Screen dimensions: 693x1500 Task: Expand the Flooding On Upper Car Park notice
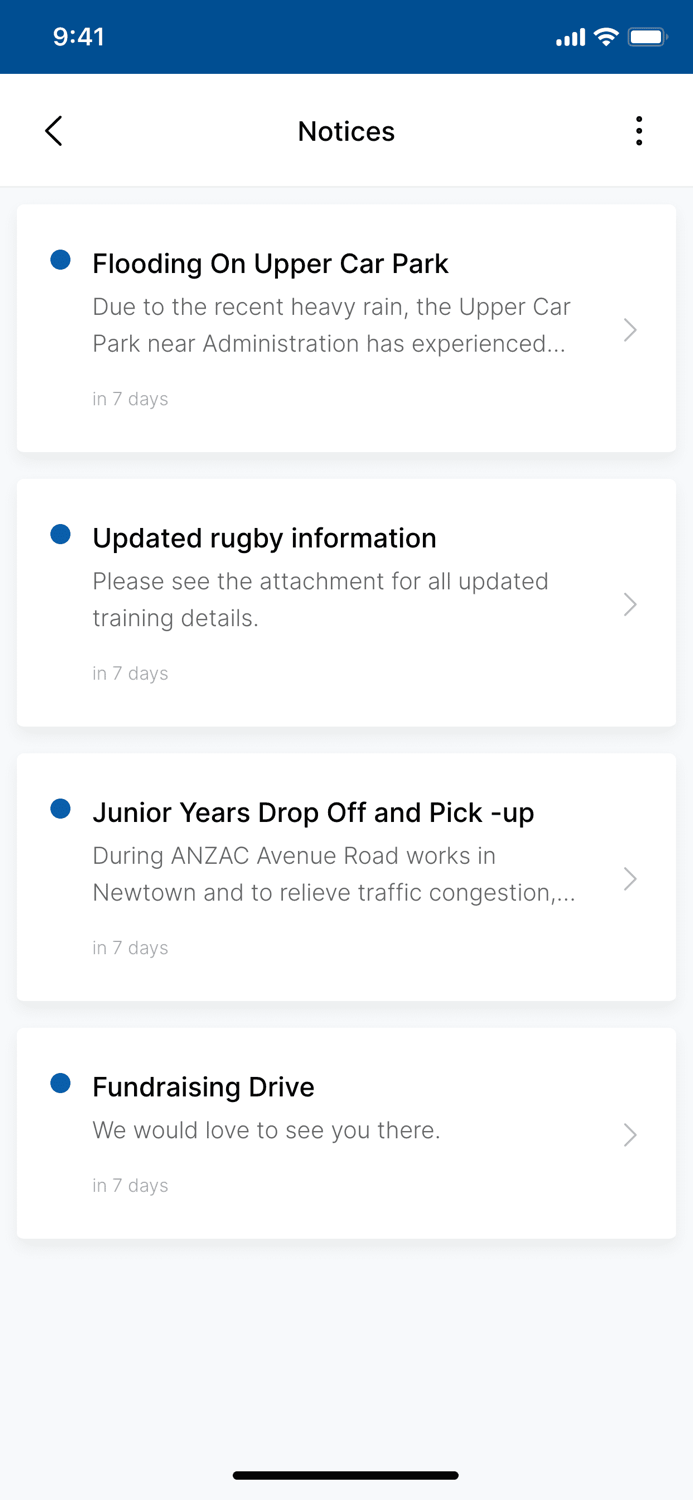[630, 329]
